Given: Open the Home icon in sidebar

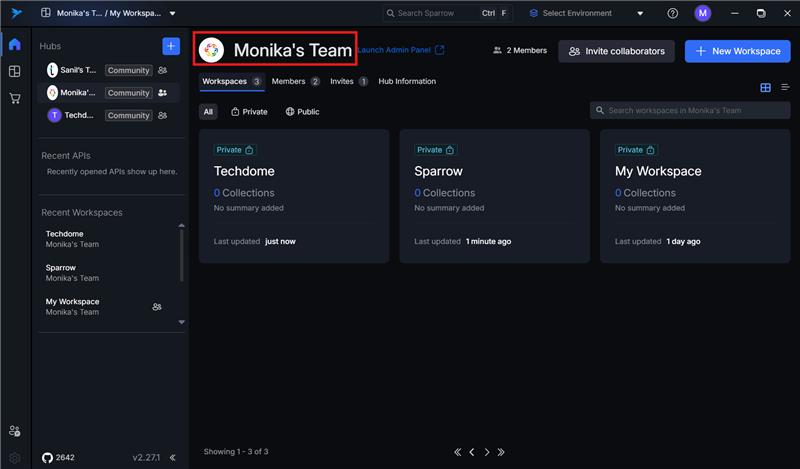Looking at the screenshot, I should pos(15,44).
